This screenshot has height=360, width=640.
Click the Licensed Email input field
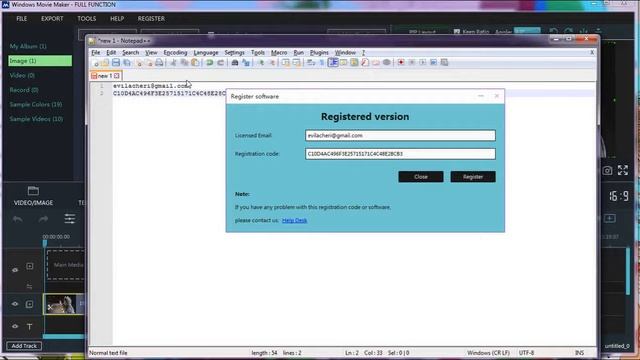point(400,136)
